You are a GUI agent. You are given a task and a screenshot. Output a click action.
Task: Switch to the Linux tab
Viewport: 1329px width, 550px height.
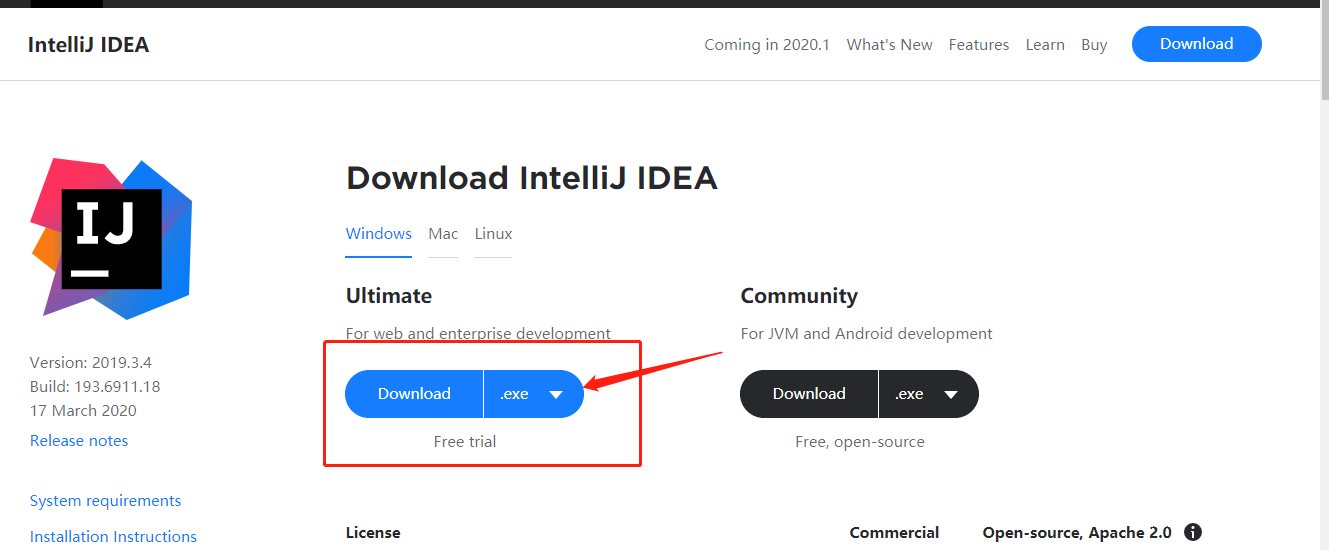point(493,234)
